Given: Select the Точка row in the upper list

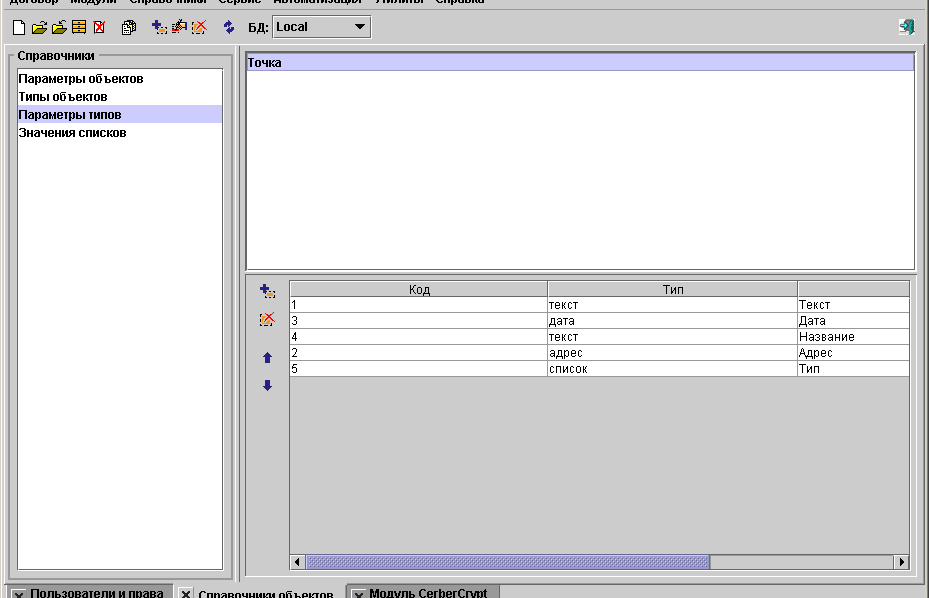Looking at the screenshot, I should pos(580,63).
